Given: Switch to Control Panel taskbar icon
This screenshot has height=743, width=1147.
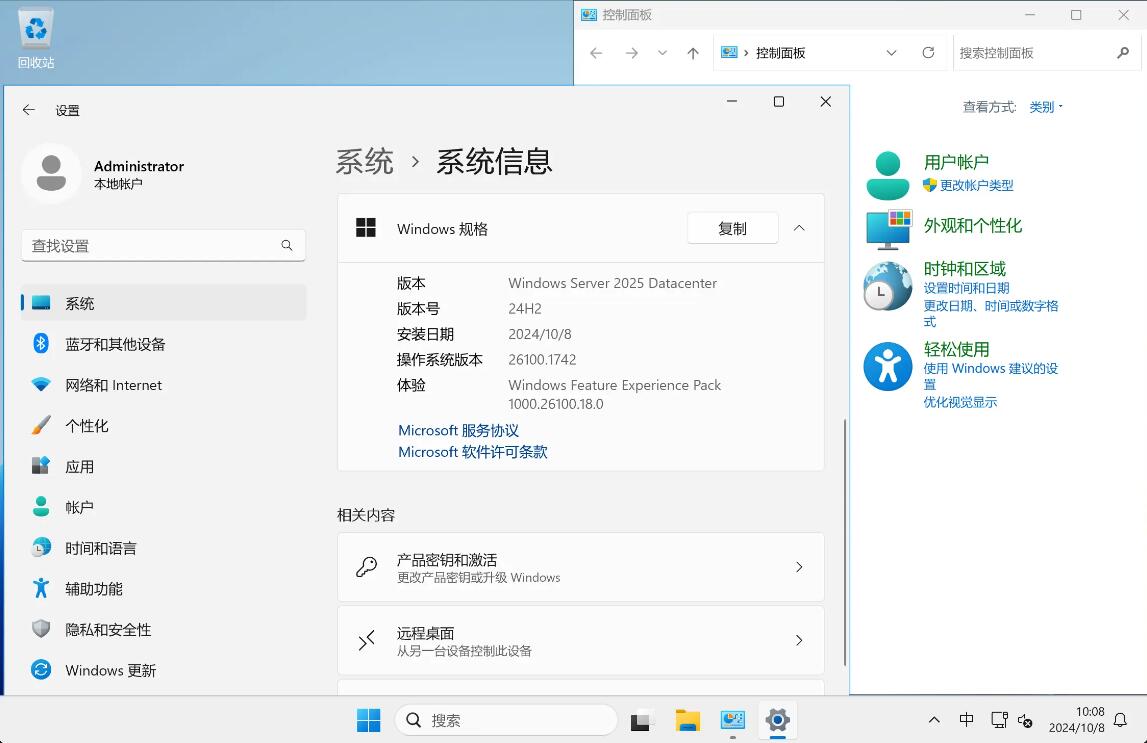Looking at the screenshot, I should pos(732,720).
